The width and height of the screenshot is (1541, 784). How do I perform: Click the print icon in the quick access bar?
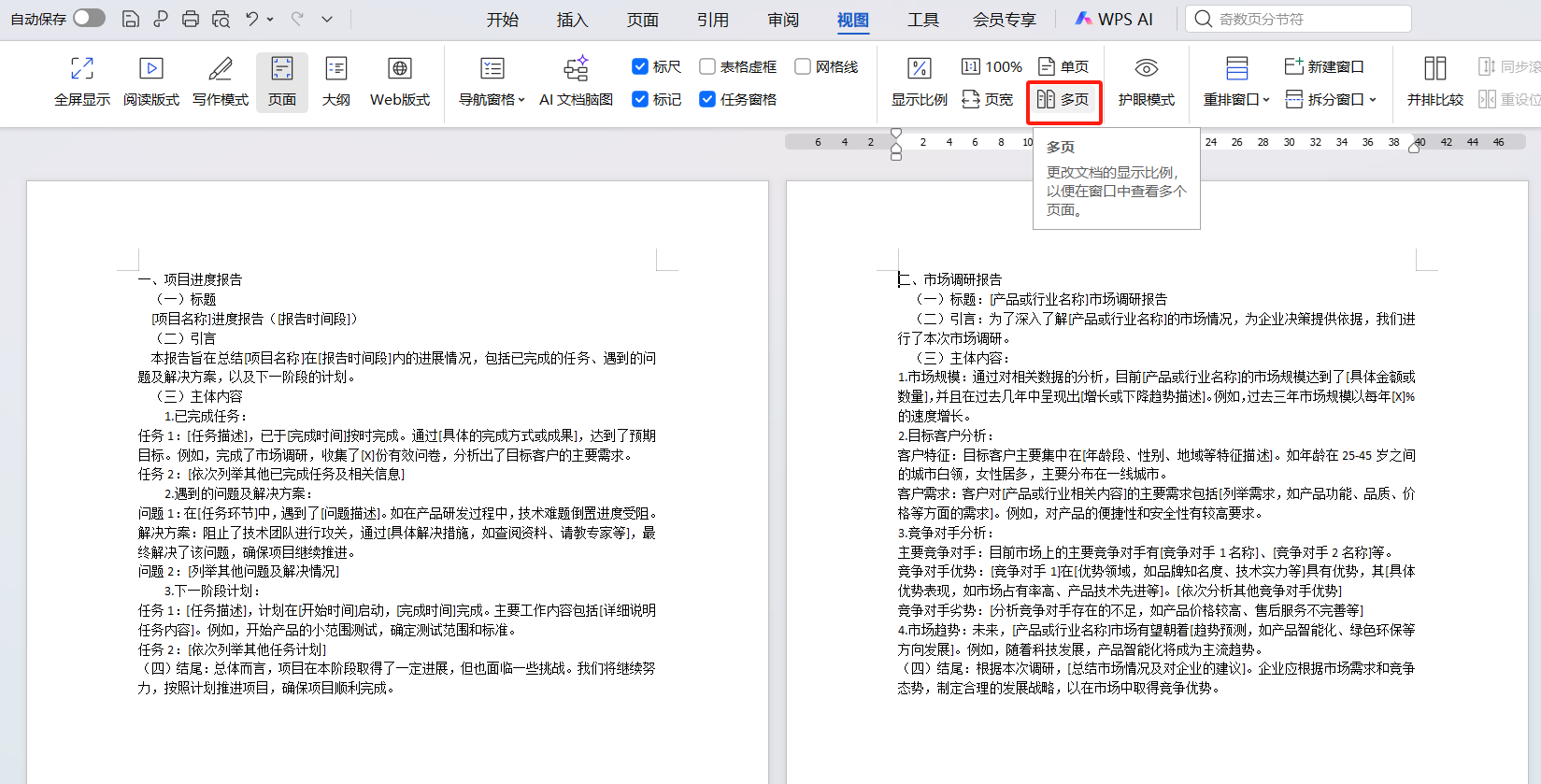[x=191, y=19]
